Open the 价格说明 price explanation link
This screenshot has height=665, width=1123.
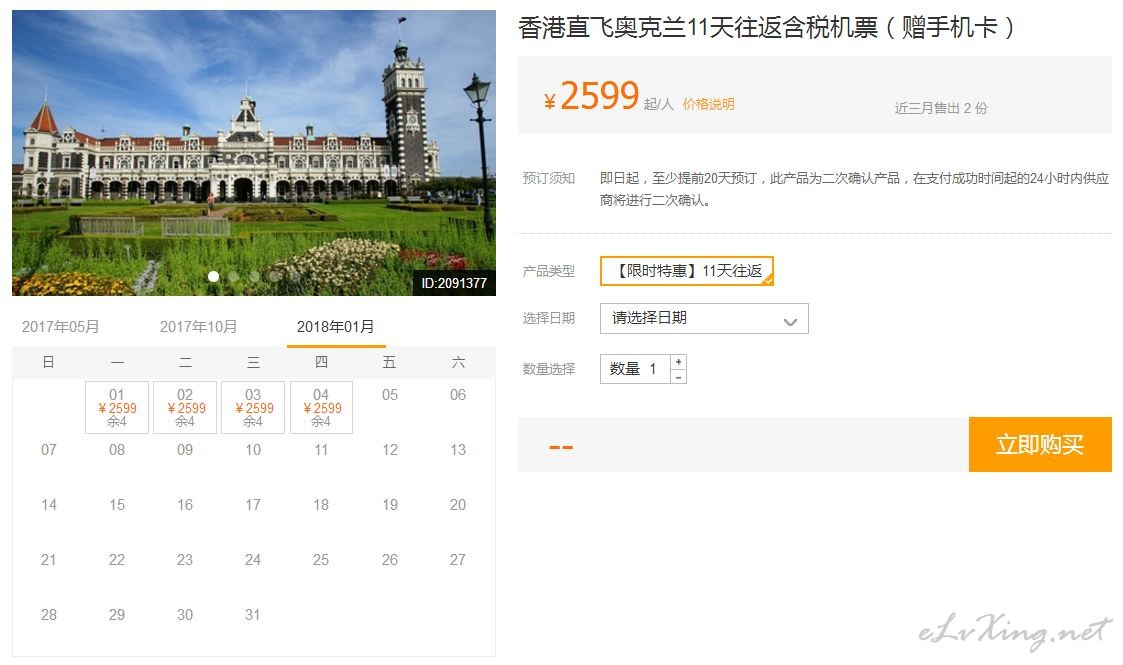point(708,105)
